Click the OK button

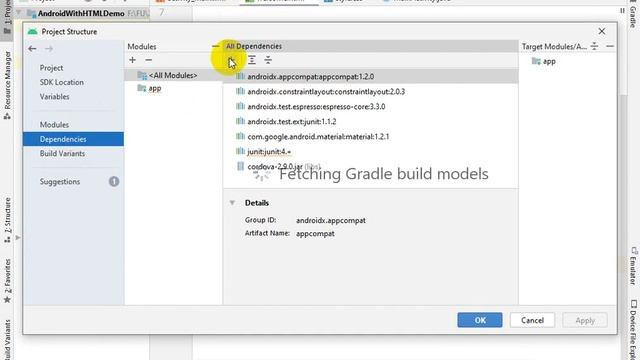tap(480, 320)
